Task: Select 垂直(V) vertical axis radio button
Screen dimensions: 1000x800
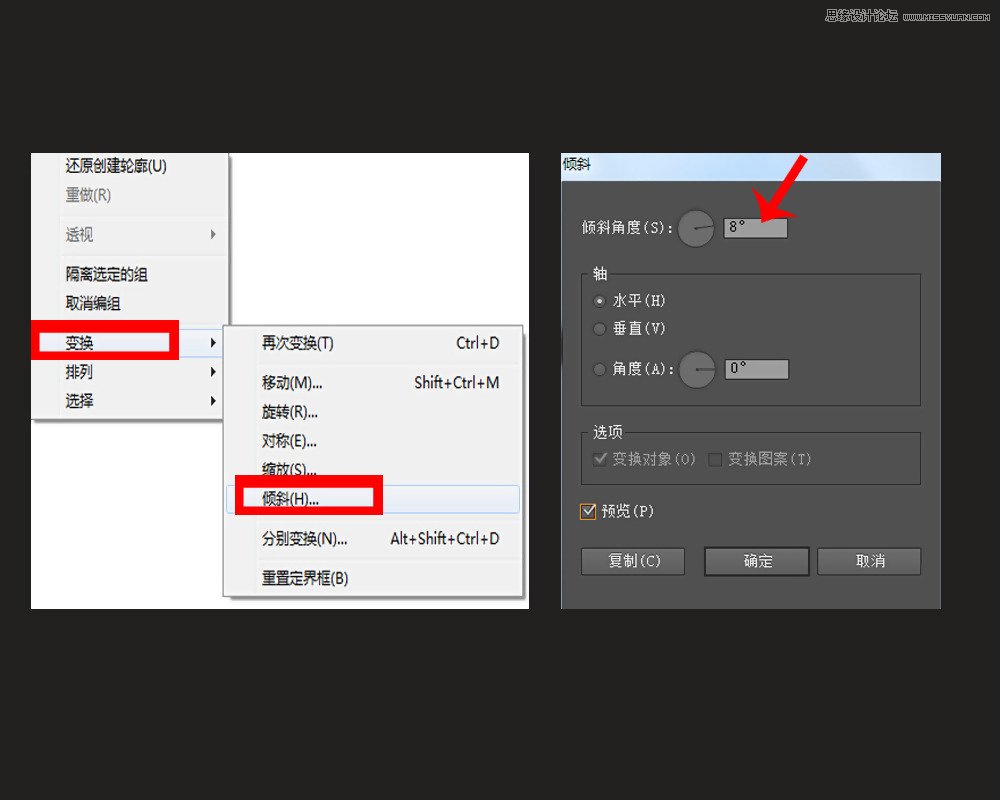Action: (600, 329)
